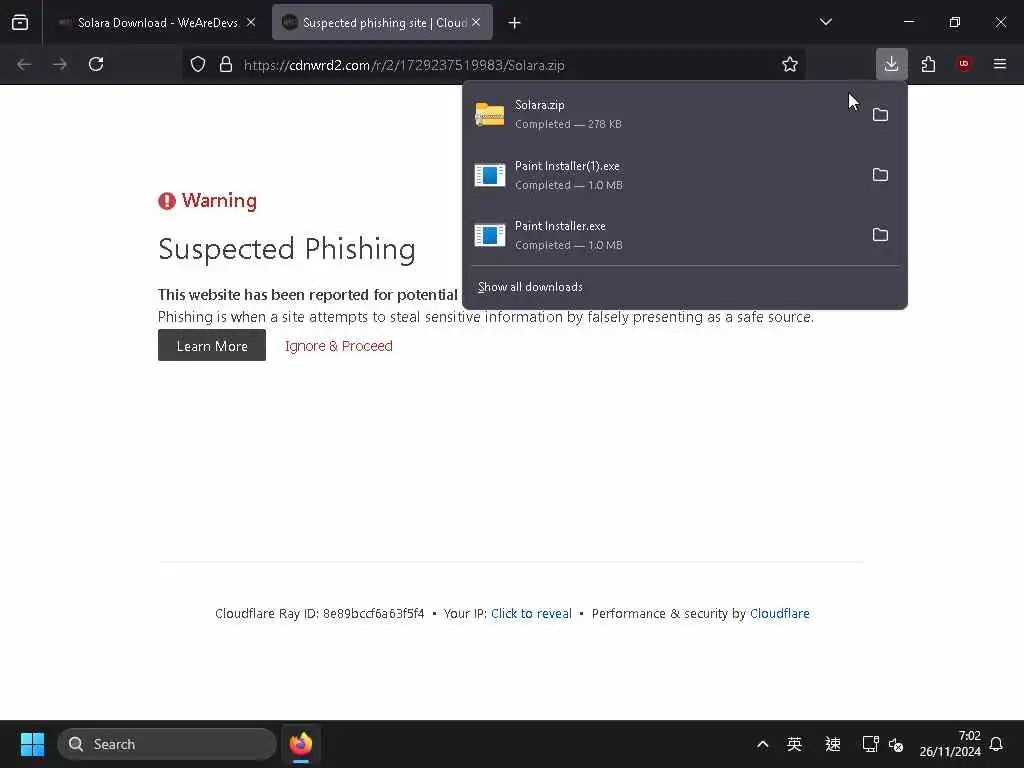View site security padlock info
The height and width of the screenshot is (768, 1024).
226,65
